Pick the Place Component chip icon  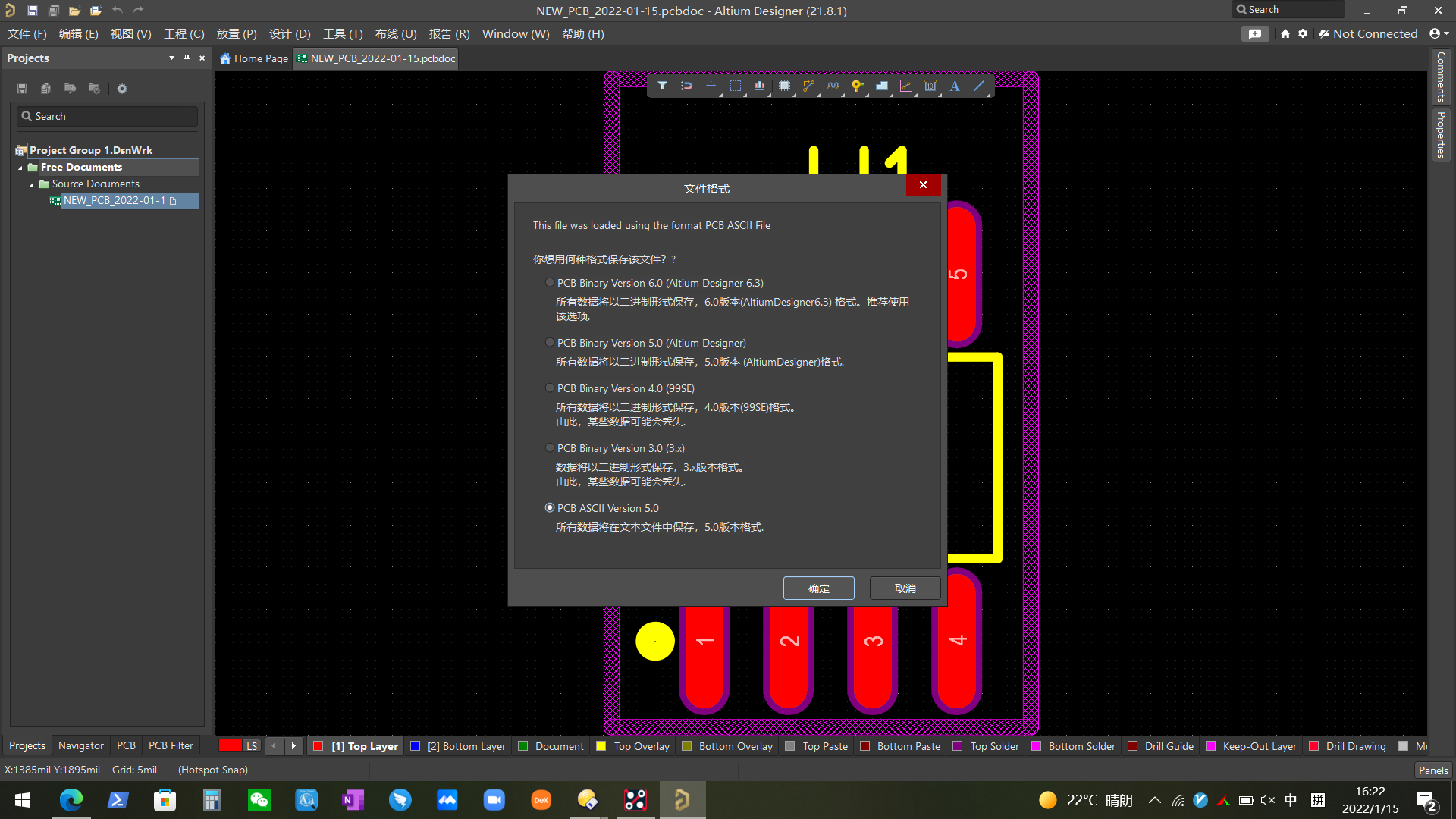pyautogui.click(x=784, y=86)
